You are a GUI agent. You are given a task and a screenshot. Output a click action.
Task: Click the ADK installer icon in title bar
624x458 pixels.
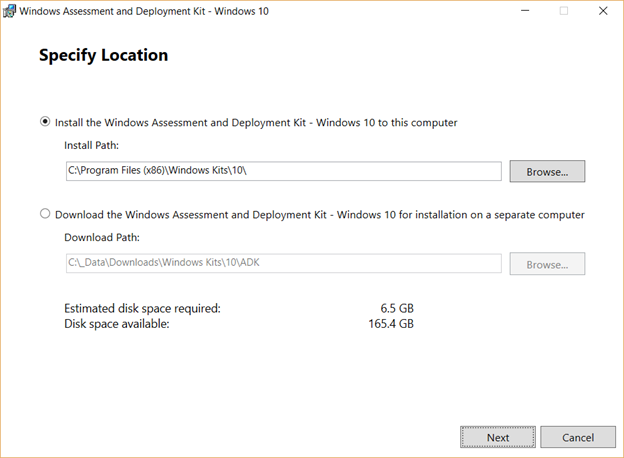coord(9,11)
